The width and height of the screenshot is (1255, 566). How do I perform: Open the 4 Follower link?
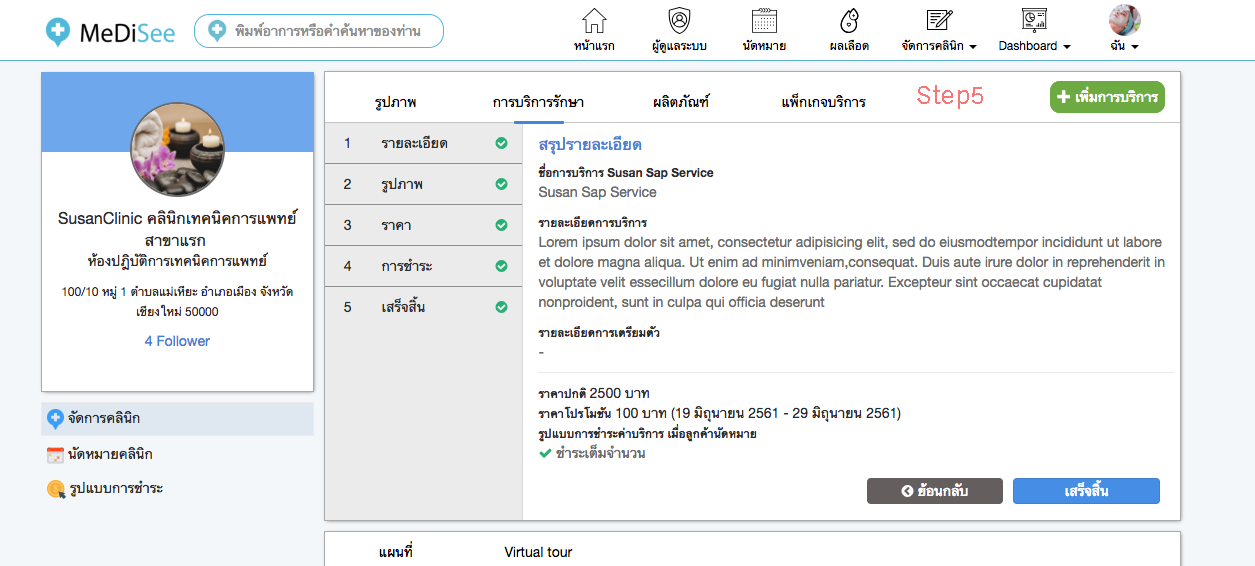click(x=177, y=341)
